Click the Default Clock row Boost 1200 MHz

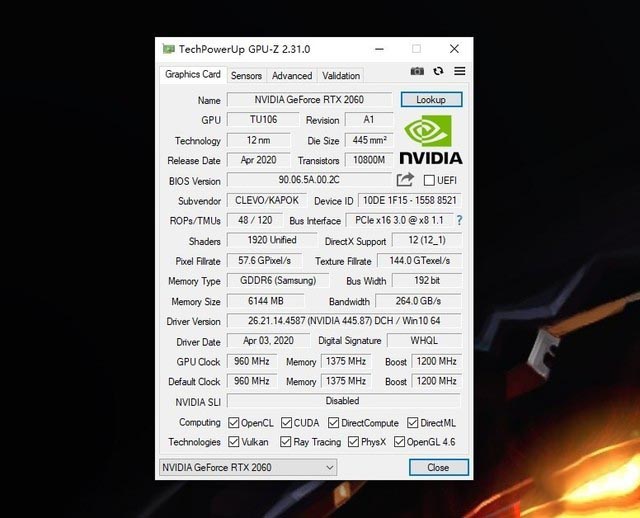click(x=436, y=381)
